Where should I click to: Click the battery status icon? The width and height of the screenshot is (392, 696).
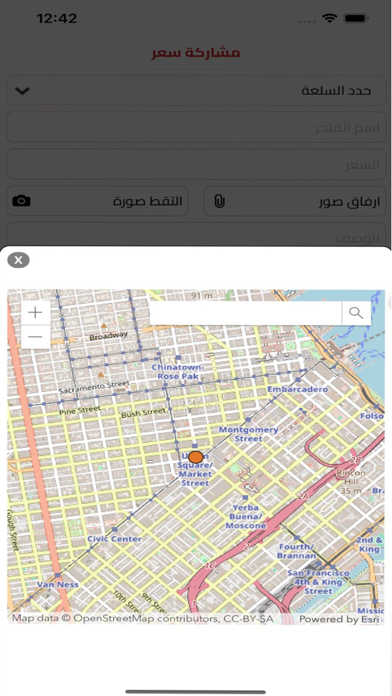click(356, 18)
